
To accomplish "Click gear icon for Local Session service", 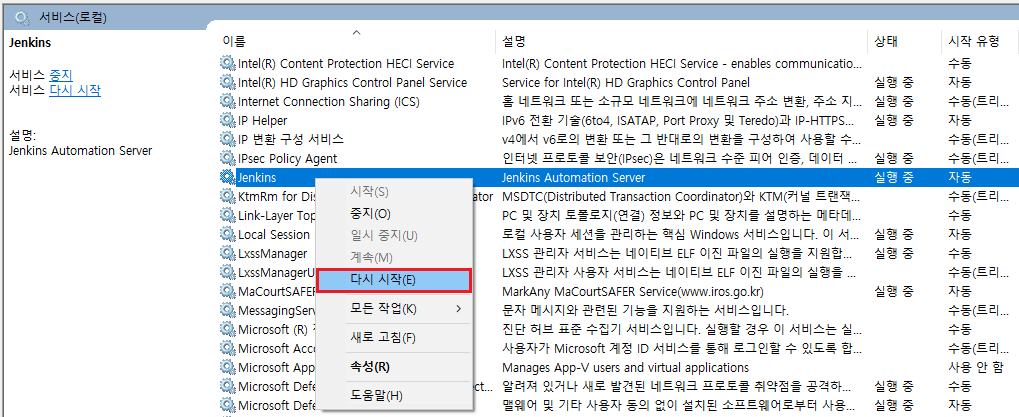I will tap(227, 234).
